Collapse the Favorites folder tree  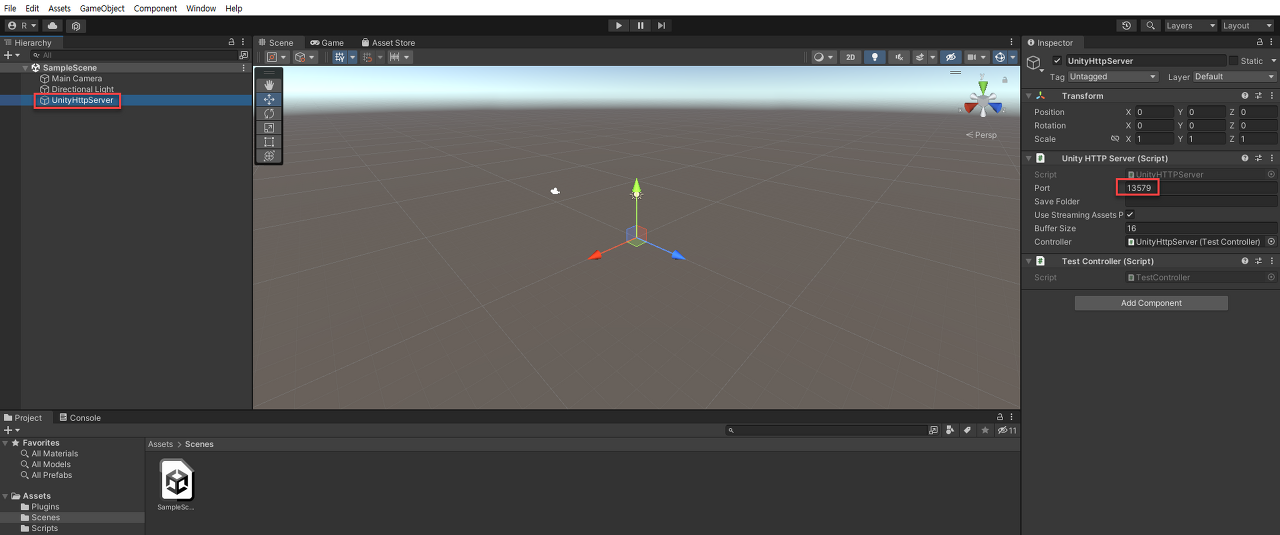tap(6, 443)
